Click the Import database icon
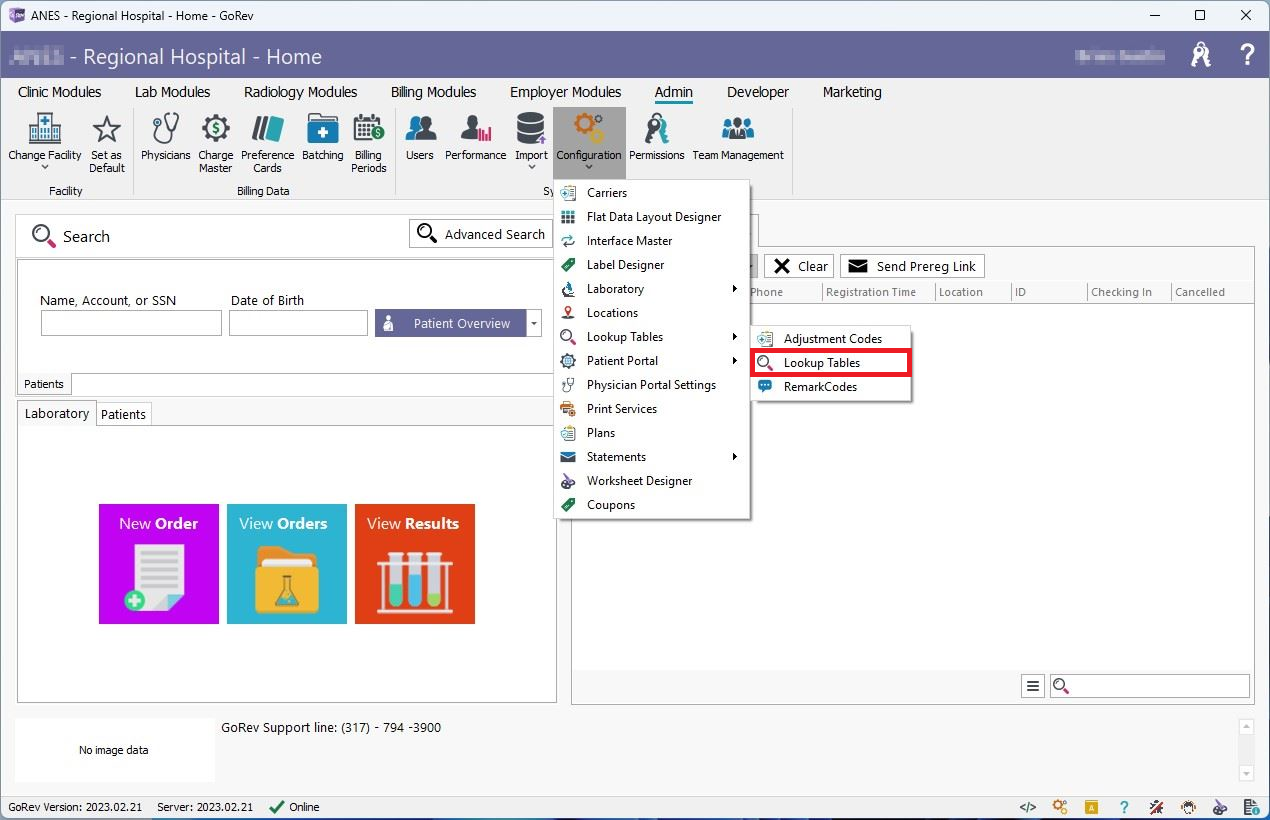 tap(531, 129)
